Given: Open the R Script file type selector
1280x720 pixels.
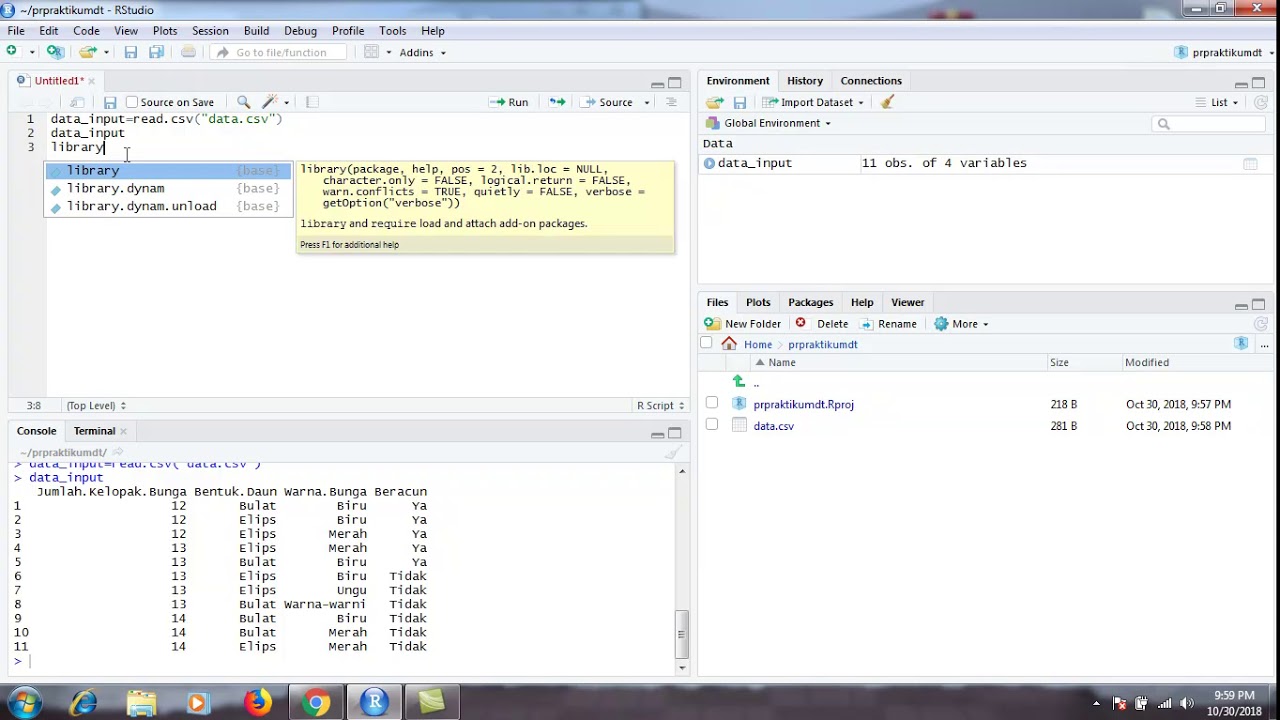Looking at the screenshot, I should point(661,405).
